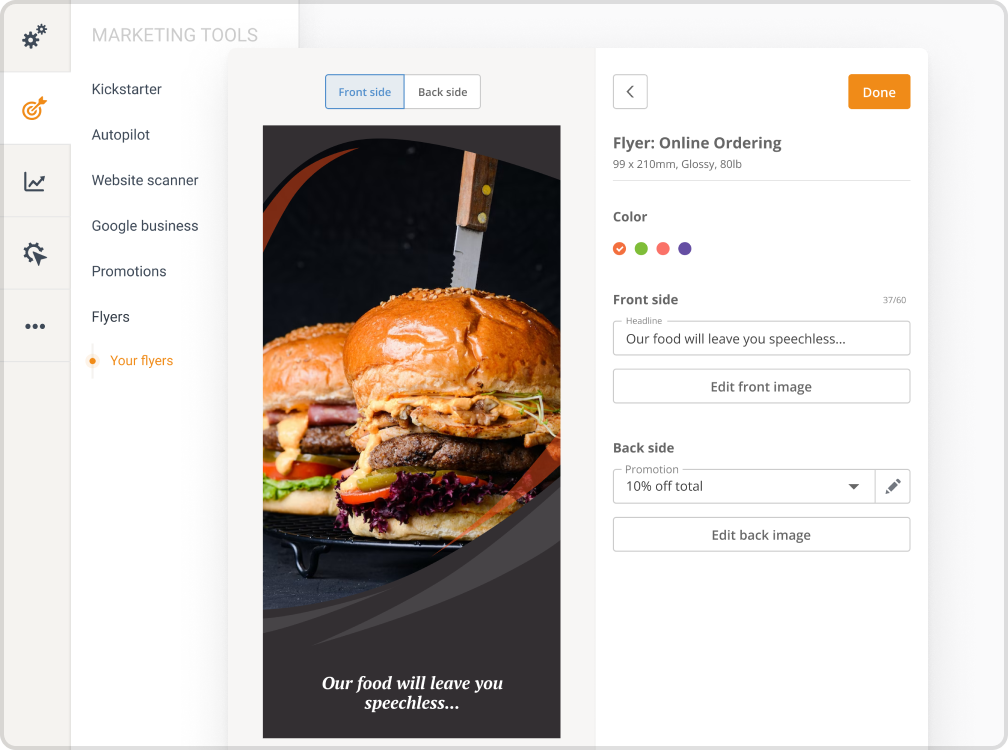Open the settings gears sidebar icon

point(35,37)
